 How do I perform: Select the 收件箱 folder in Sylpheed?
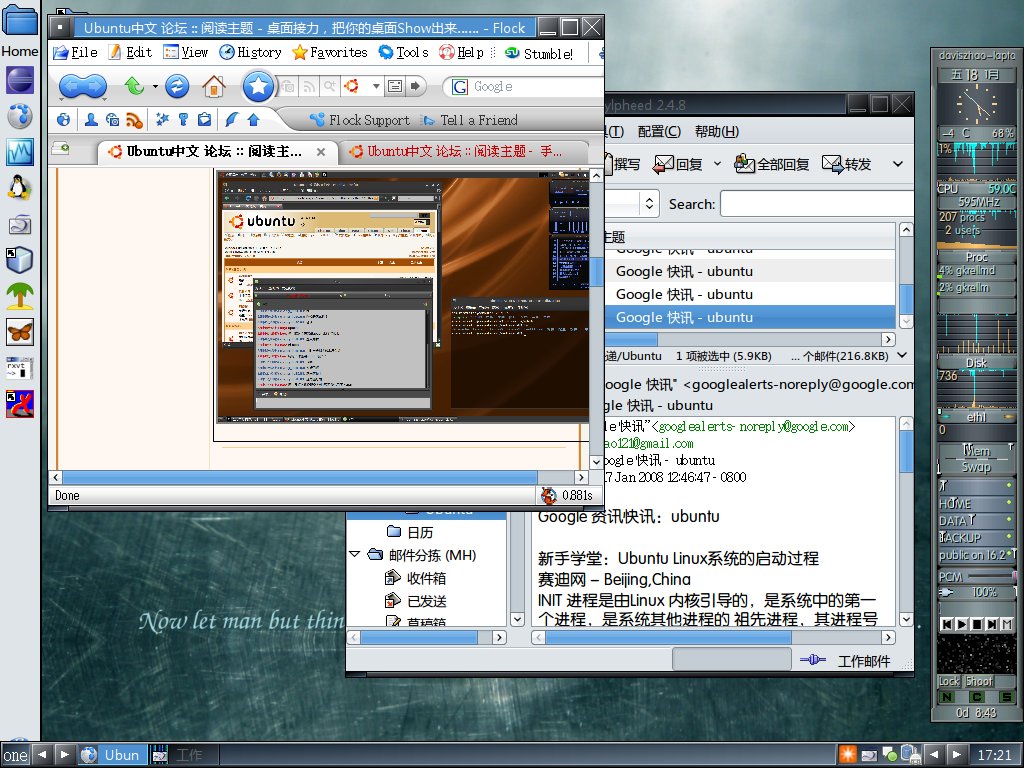pyautogui.click(x=416, y=578)
